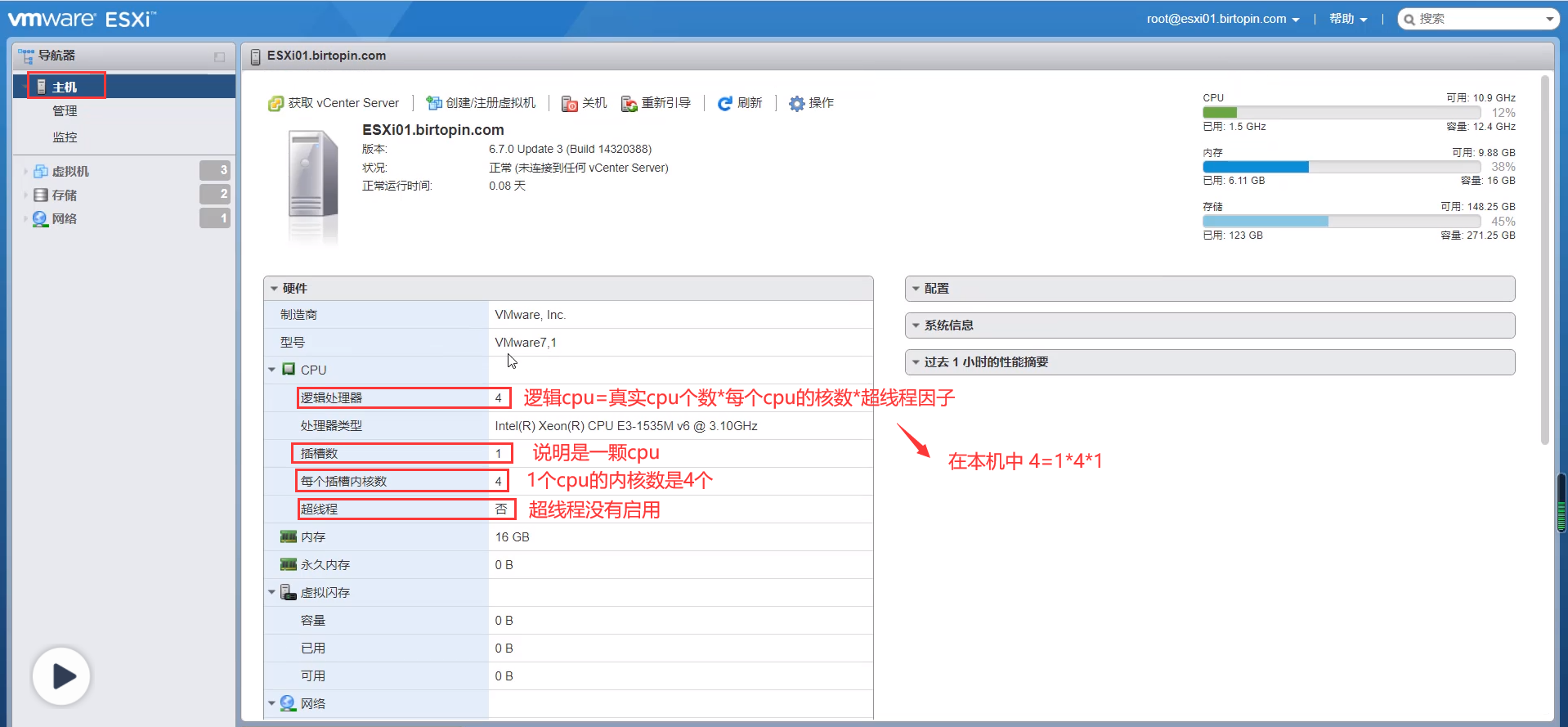The width and height of the screenshot is (1568, 727).
Task: Click the 超线程 value 否
Action: 501,509
